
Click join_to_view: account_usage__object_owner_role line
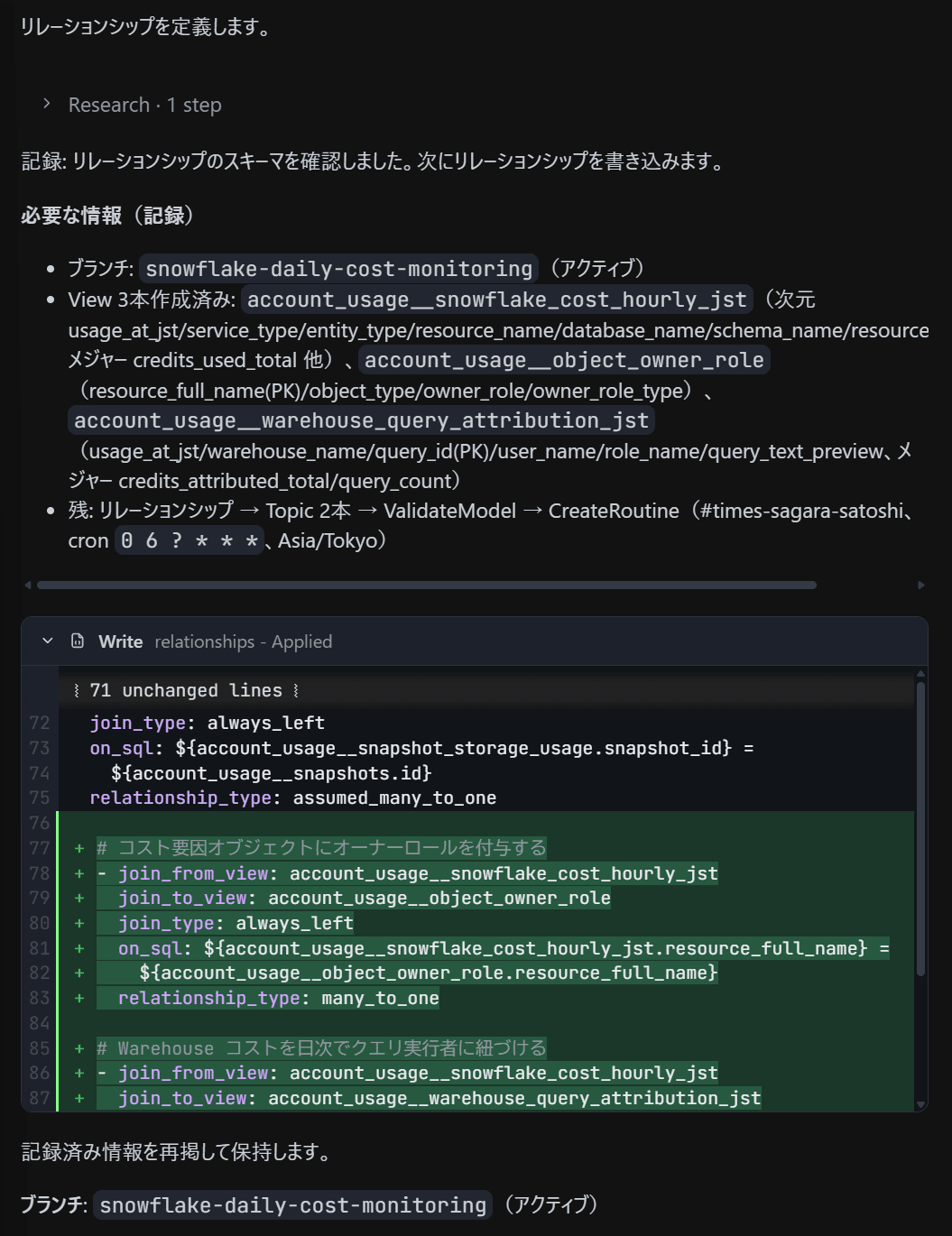(365, 898)
